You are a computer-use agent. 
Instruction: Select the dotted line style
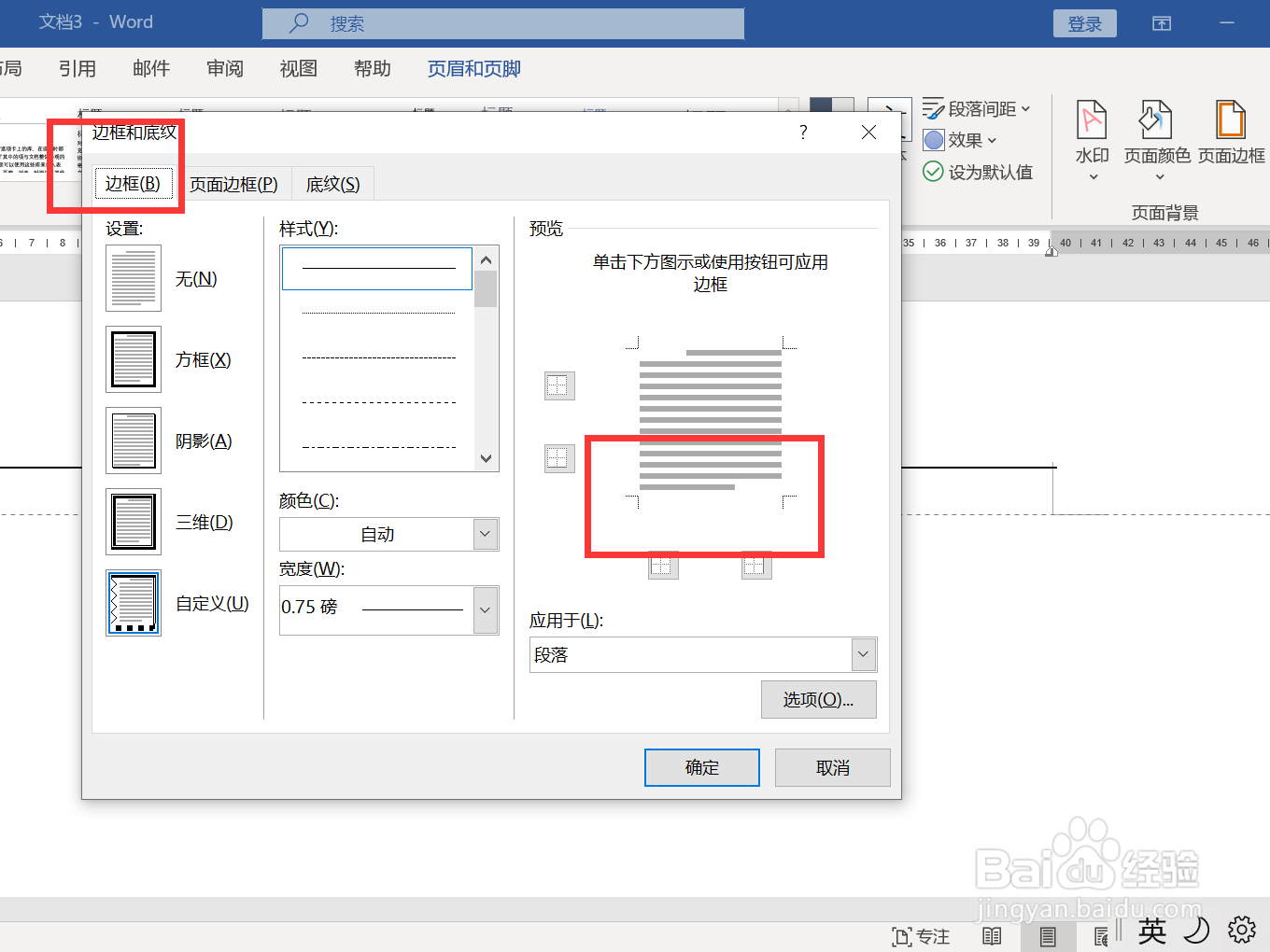coord(377,314)
